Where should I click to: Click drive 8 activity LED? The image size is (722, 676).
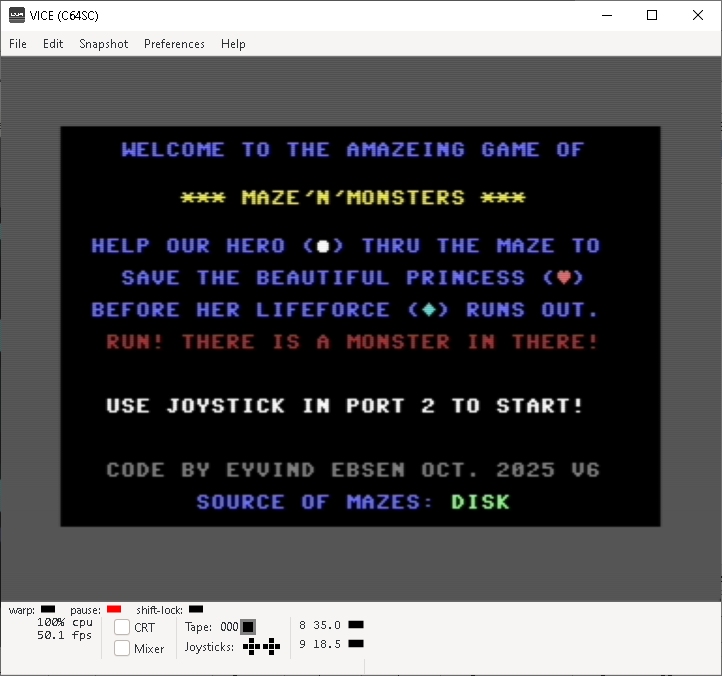pos(356,624)
